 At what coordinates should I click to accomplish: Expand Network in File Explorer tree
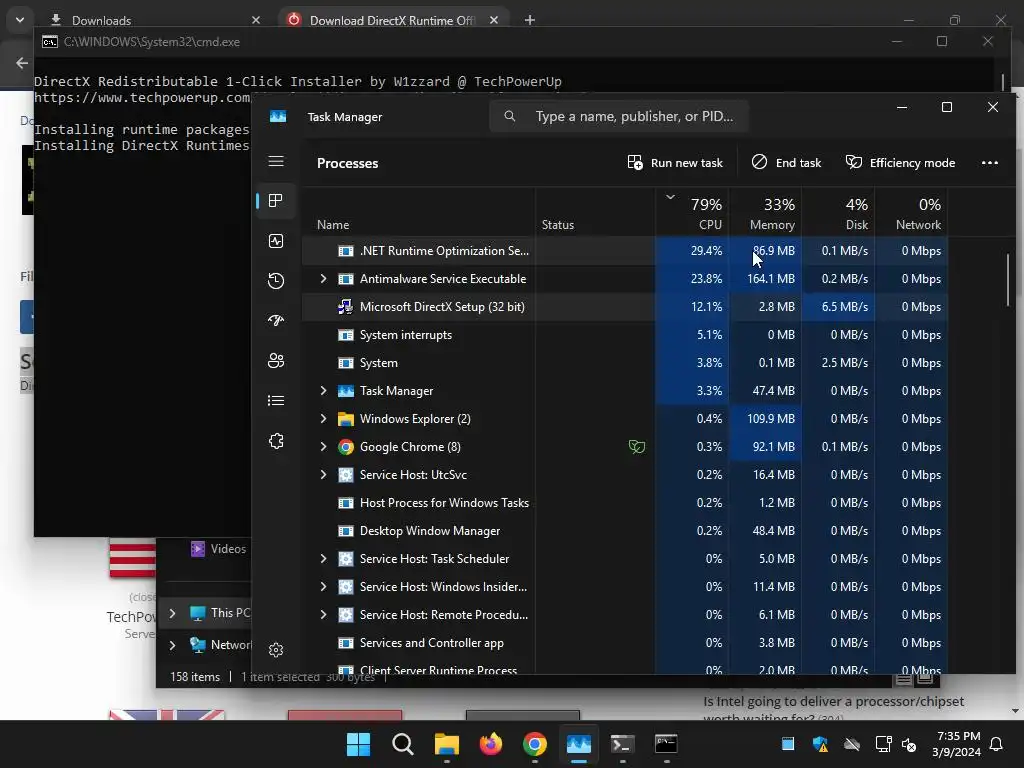point(172,645)
